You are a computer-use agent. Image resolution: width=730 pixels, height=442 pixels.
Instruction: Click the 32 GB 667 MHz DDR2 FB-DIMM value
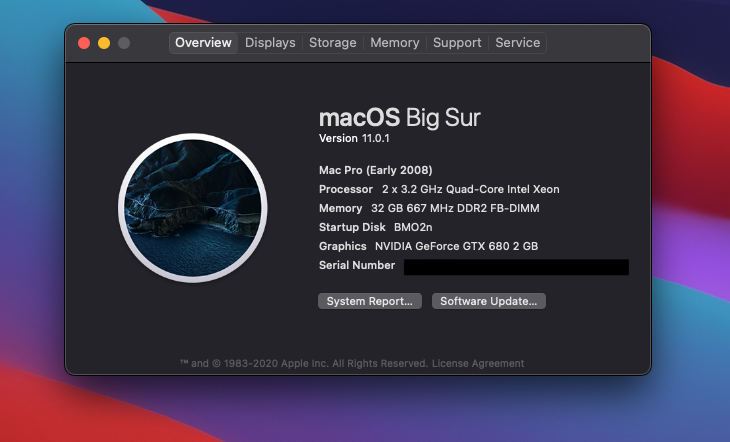(x=455, y=208)
